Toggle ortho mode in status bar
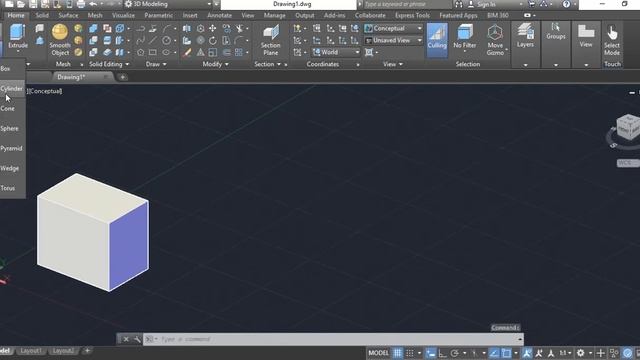The height and width of the screenshot is (360, 640). (442, 353)
